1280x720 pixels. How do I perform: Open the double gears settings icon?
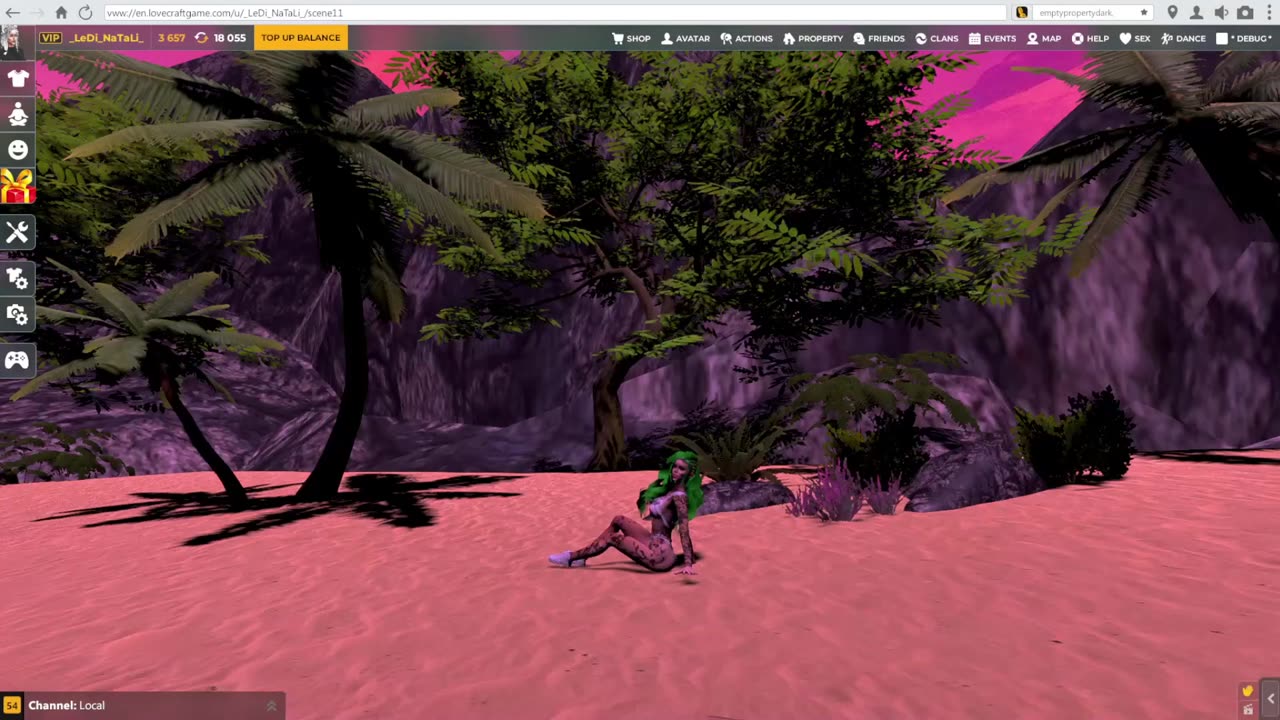pyautogui.click(x=17, y=278)
